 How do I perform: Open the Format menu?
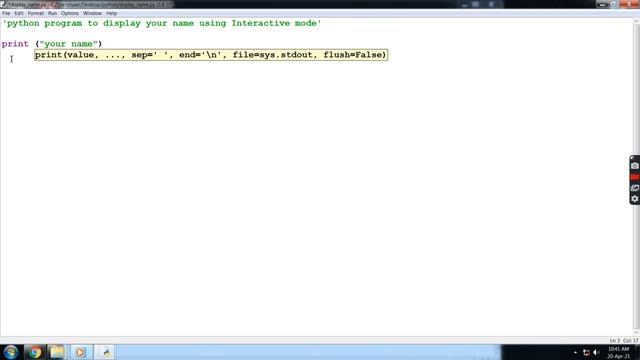(36, 13)
